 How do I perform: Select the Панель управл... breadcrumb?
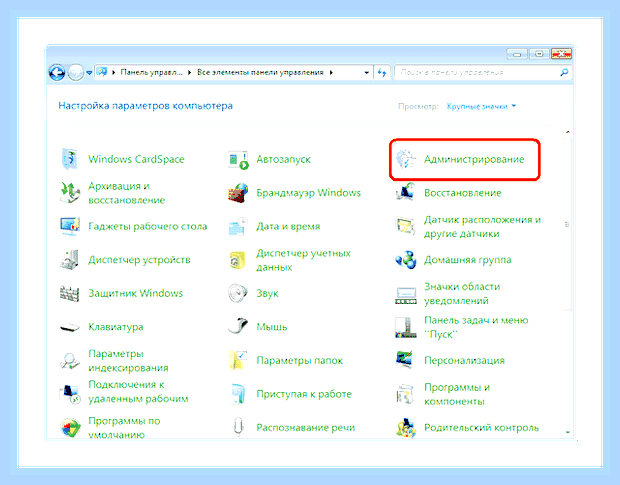point(151,72)
